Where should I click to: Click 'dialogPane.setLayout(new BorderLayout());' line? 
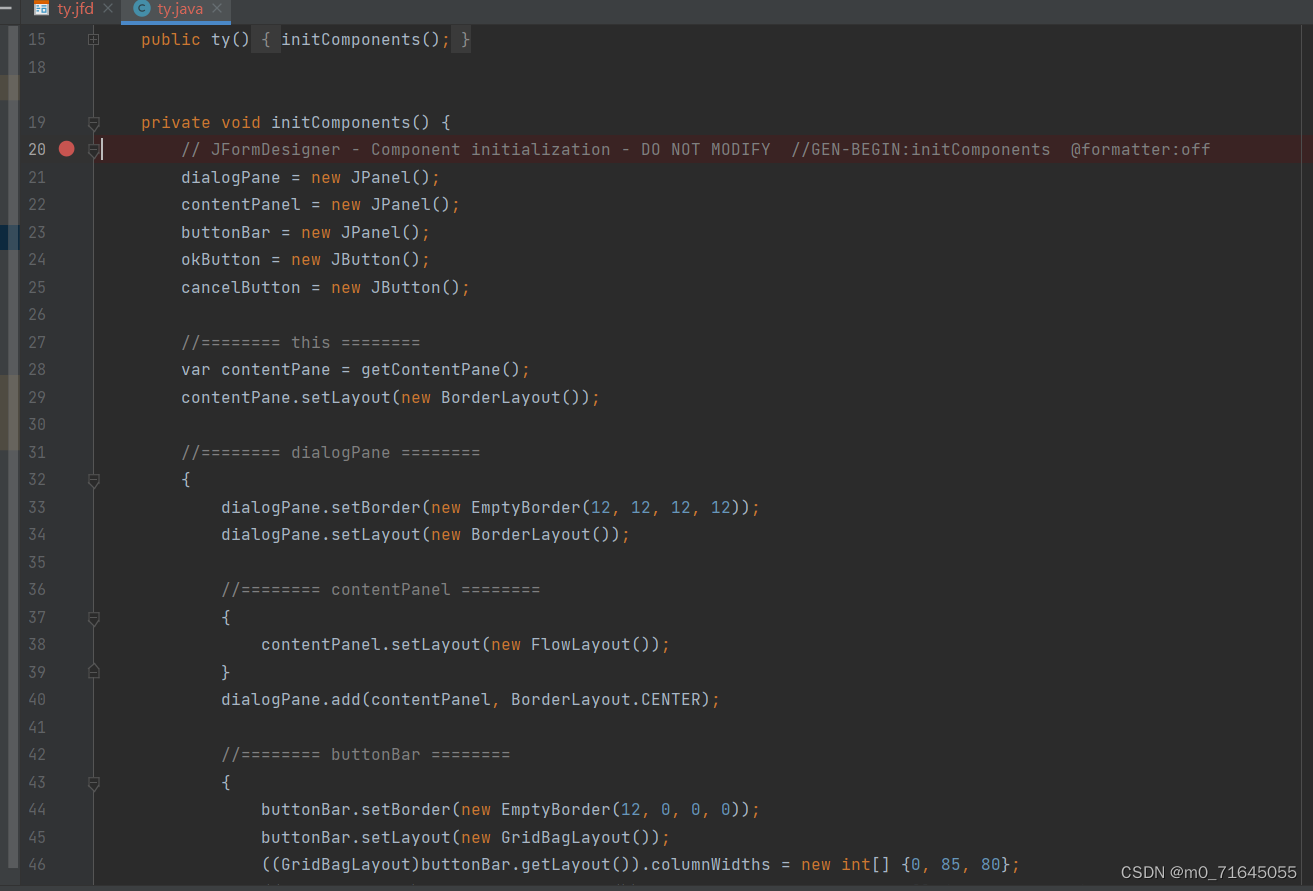click(426, 534)
